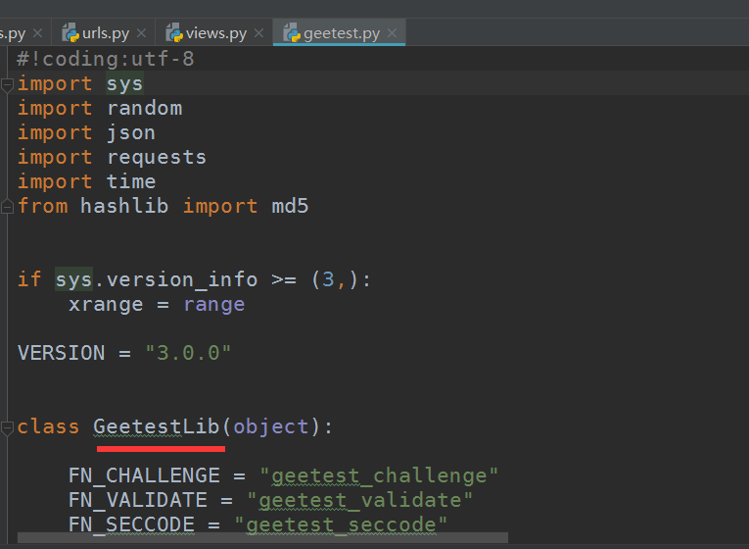Select the geetest.py tab

(341, 33)
